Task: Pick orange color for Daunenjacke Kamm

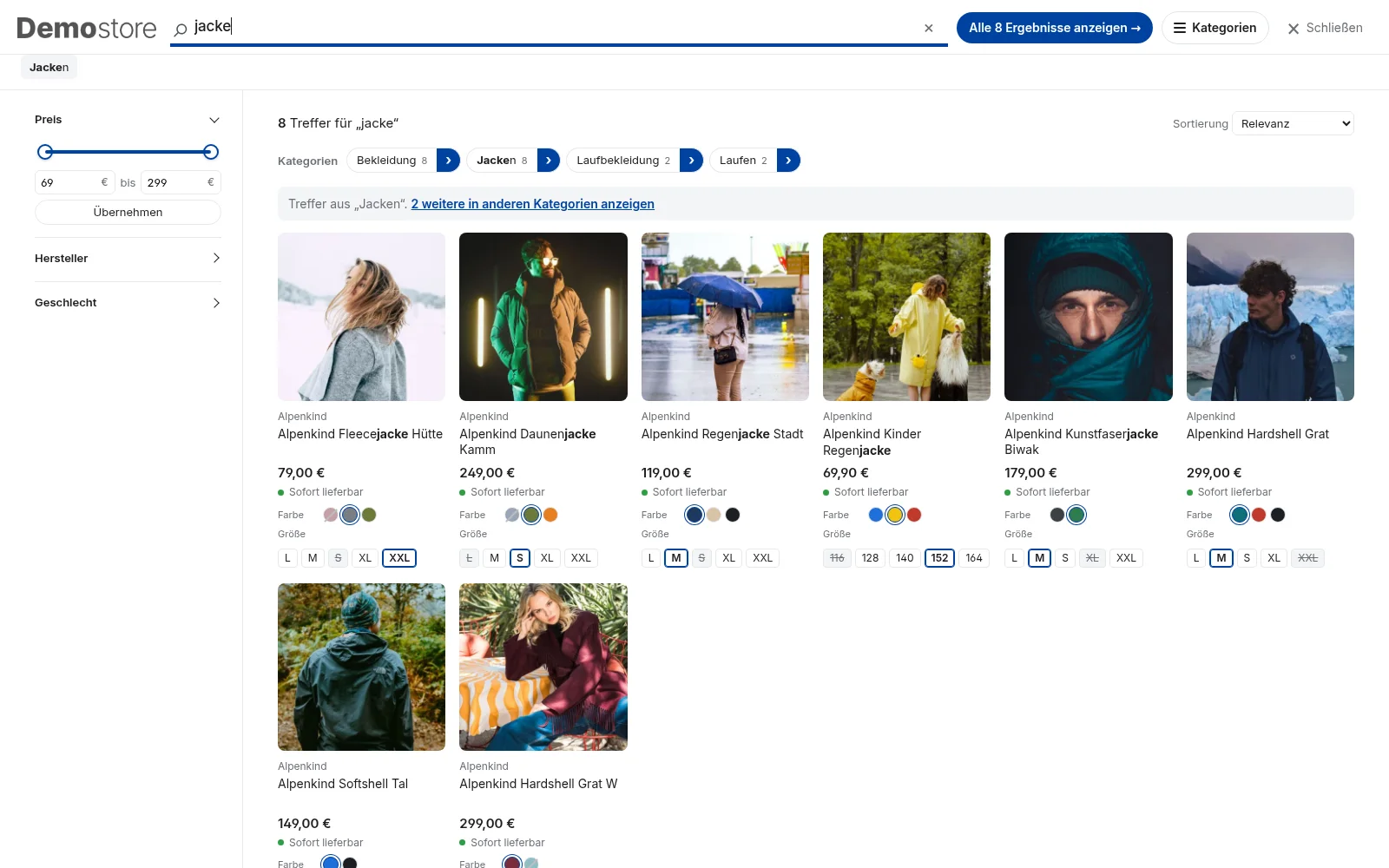Action: [x=550, y=515]
